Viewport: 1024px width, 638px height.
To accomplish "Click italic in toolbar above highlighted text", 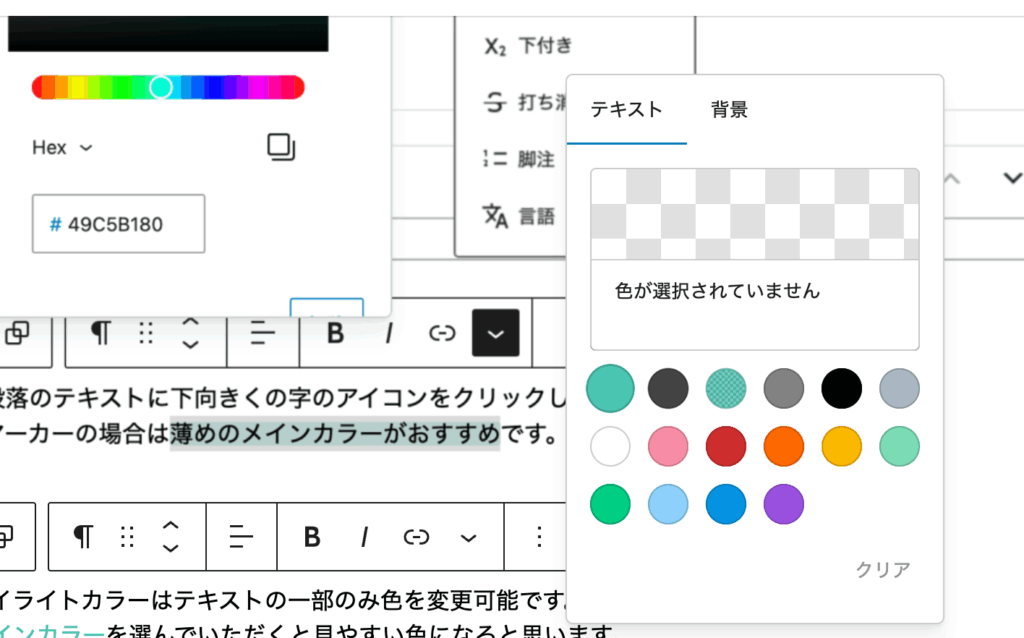I will [387, 333].
